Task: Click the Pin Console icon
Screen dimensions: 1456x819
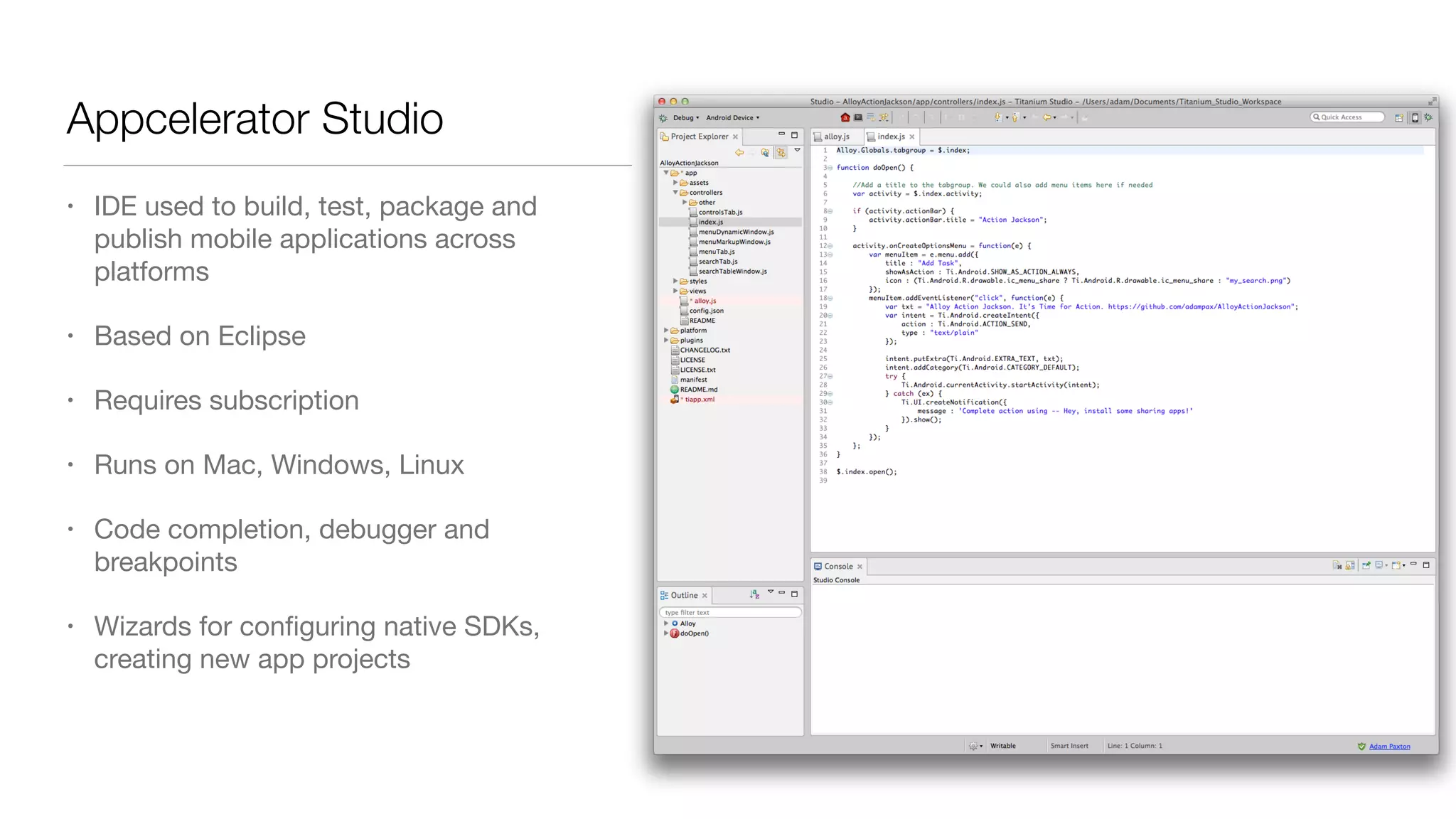Action: [1366, 566]
